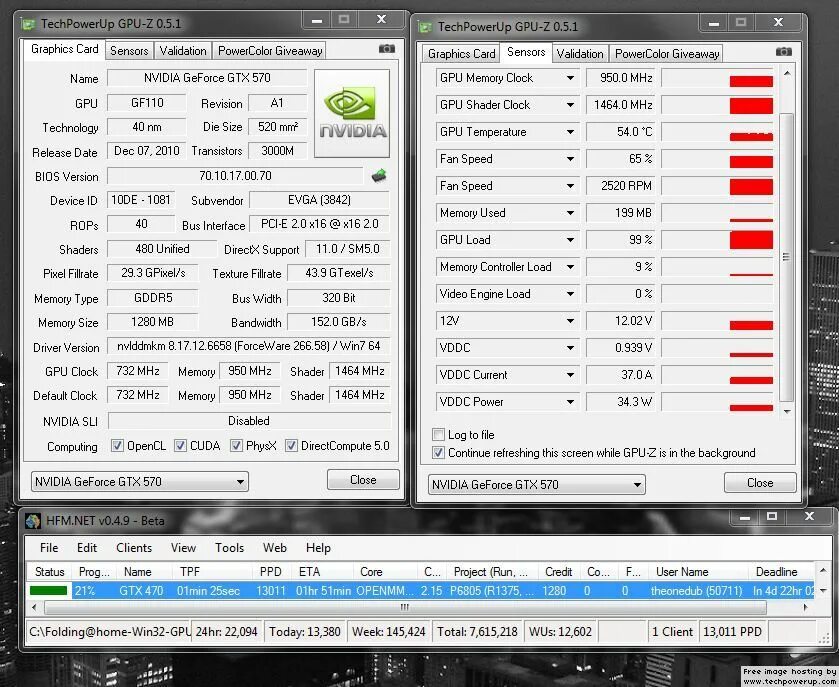Click Close button in Graphics Card GPU-Z window

[363, 480]
